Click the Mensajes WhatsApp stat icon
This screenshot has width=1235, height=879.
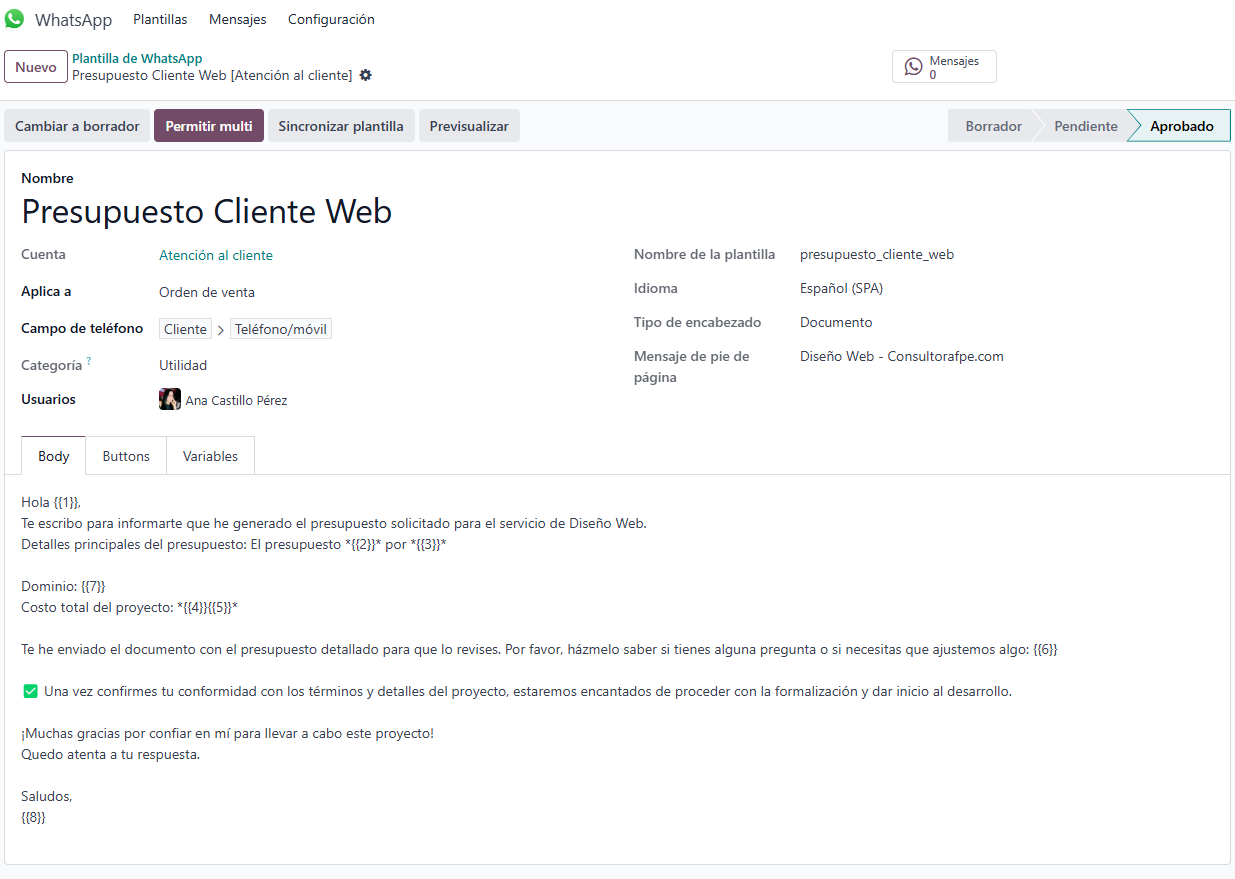point(914,67)
